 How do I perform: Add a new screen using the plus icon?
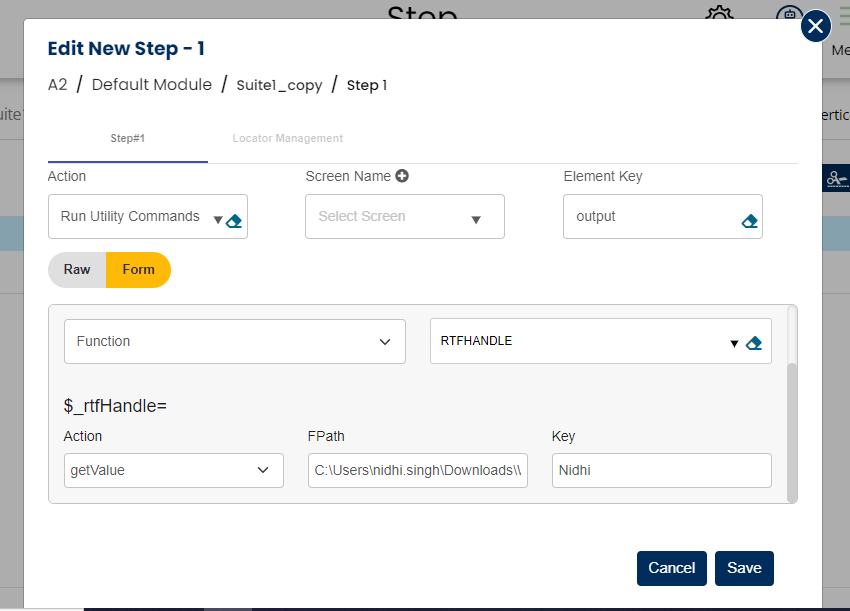(402, 176)
